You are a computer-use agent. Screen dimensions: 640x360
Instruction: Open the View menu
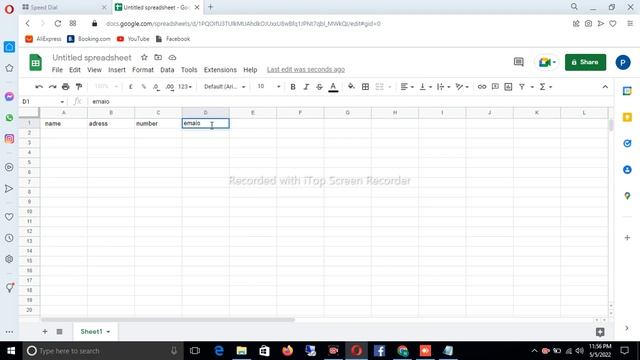click(x=94, y=70)
